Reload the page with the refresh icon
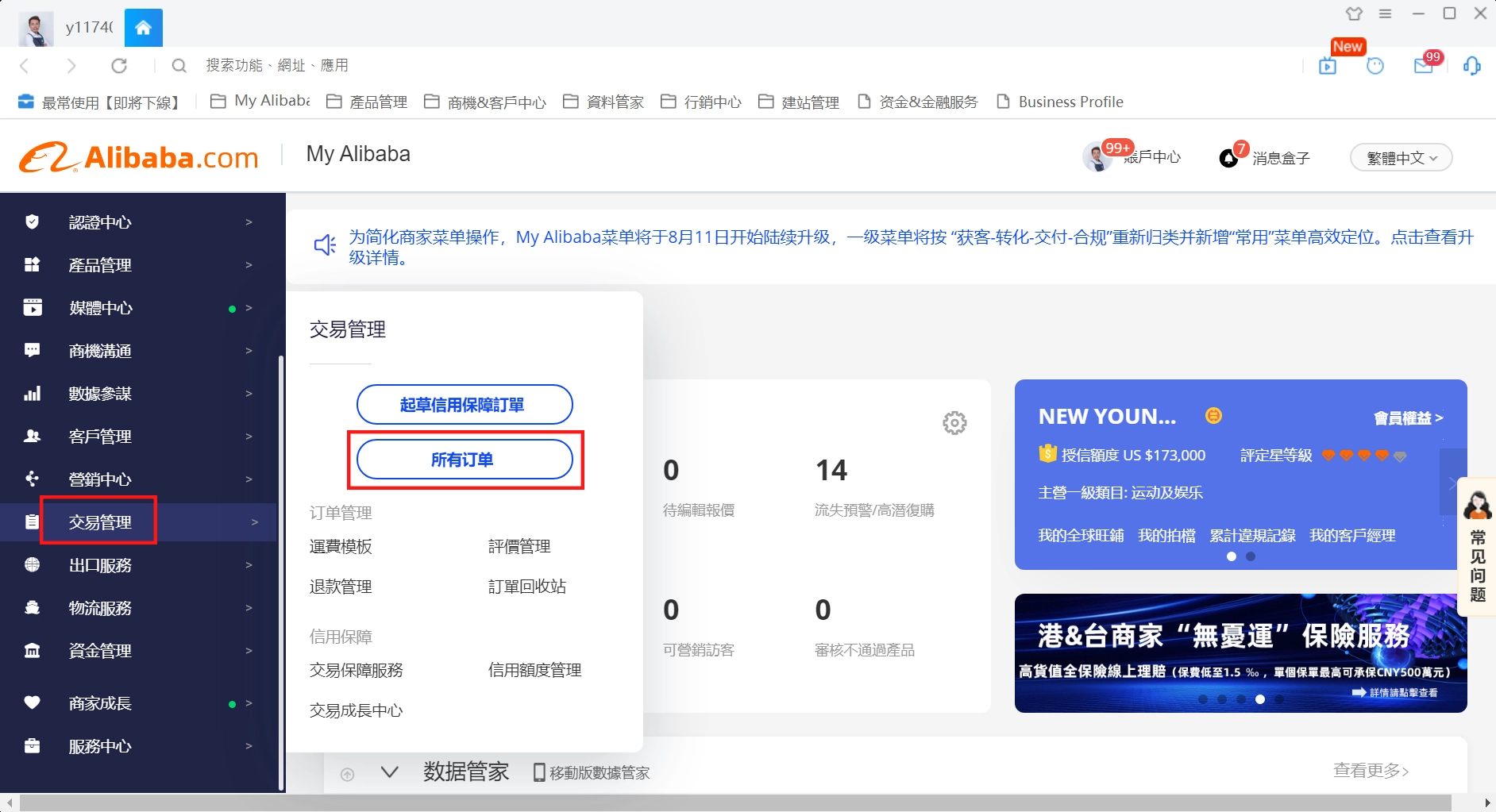 pyautogui.click(x=119, y=66)
